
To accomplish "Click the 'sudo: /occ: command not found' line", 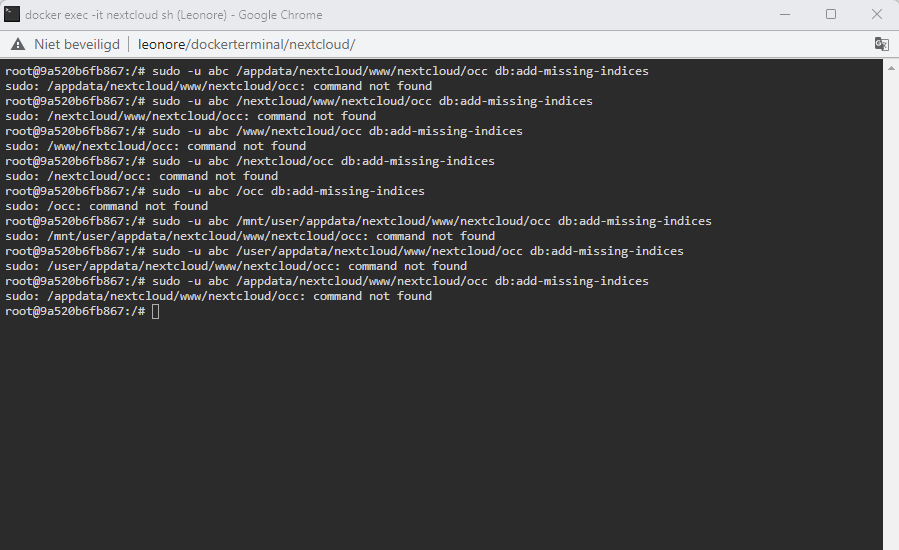I will [x=107, y=206].
